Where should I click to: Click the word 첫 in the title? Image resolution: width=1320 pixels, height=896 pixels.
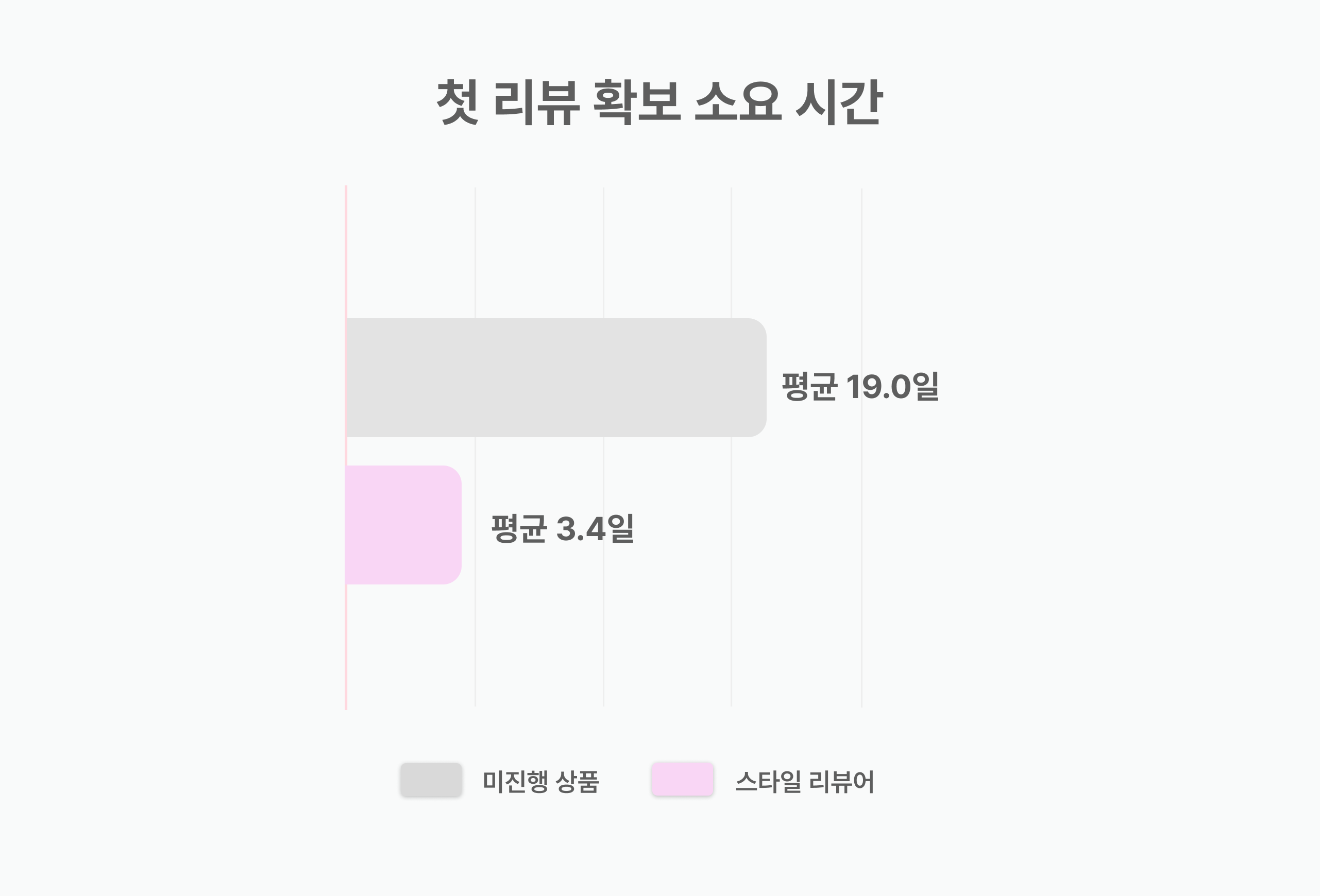458,102
